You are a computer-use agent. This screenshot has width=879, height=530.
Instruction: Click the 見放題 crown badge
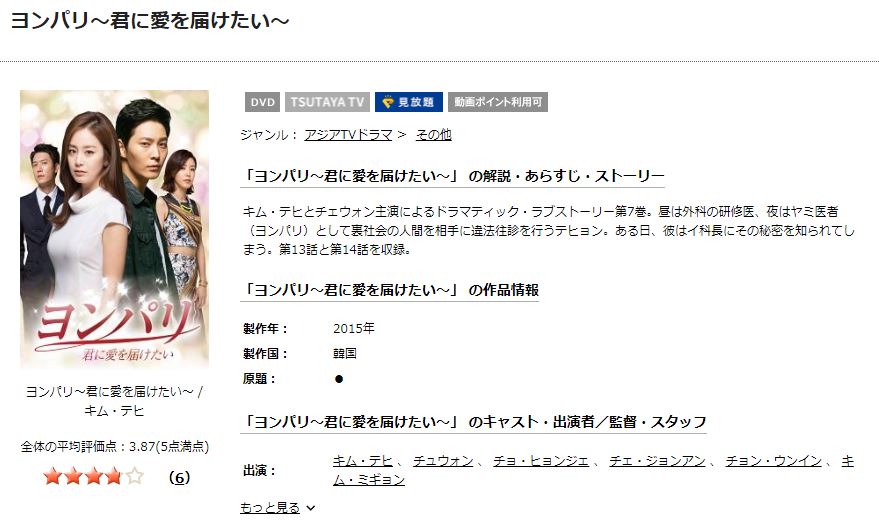point(409,102)
